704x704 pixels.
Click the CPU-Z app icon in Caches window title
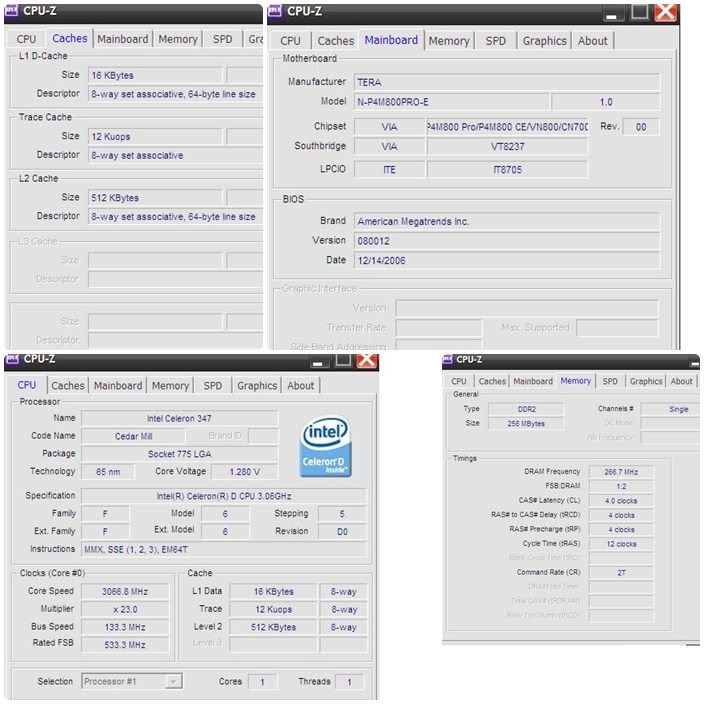click(x=12, y=10)
